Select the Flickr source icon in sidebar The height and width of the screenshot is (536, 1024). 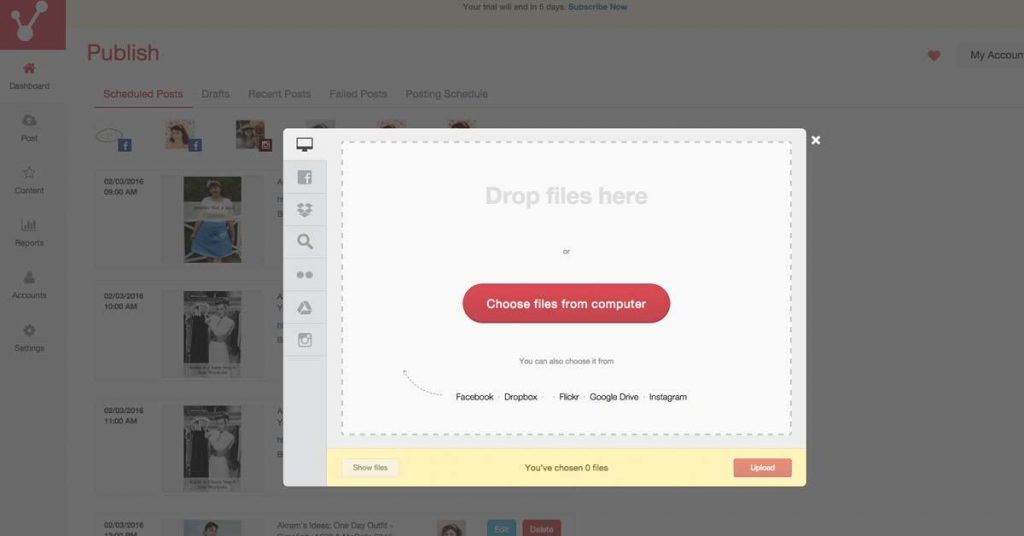[x=304, y=275]
